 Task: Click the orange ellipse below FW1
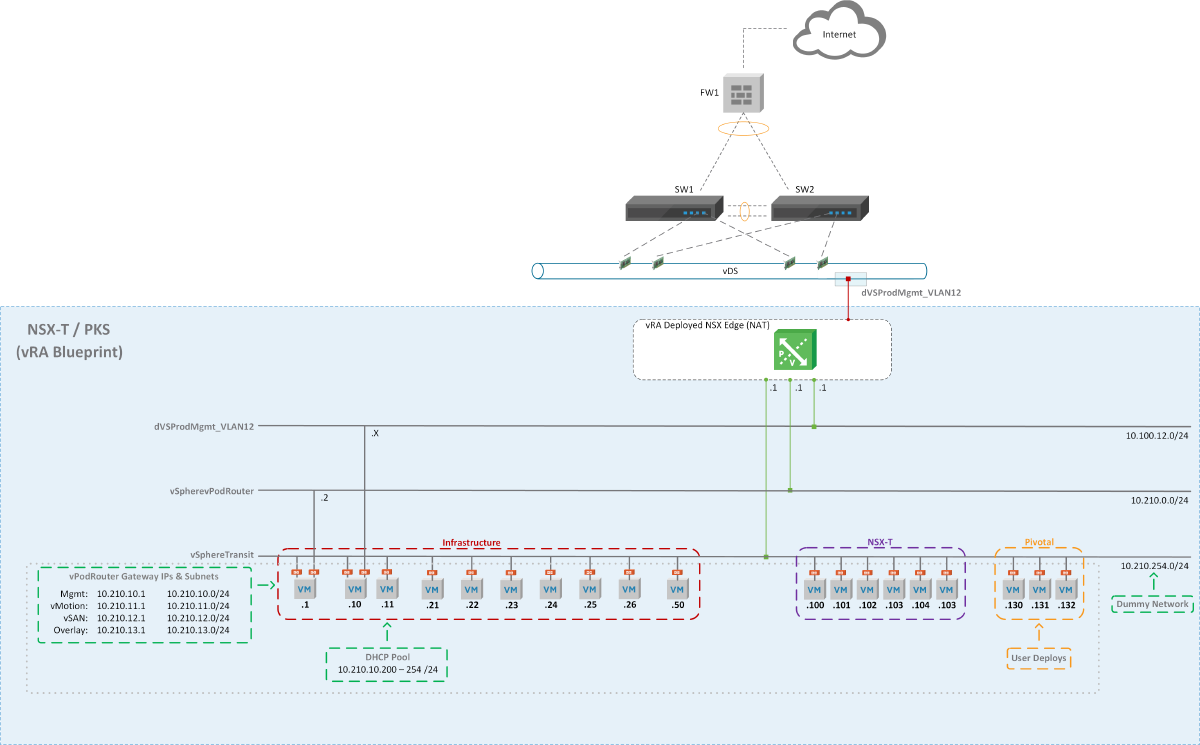pyautogui.click(x=743, y=128)
